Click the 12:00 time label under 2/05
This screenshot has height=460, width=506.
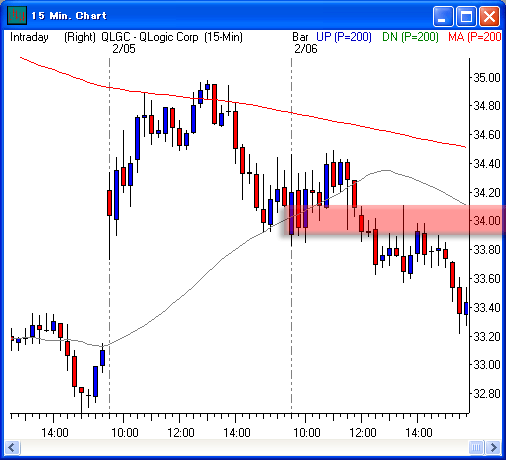(181, 433)
